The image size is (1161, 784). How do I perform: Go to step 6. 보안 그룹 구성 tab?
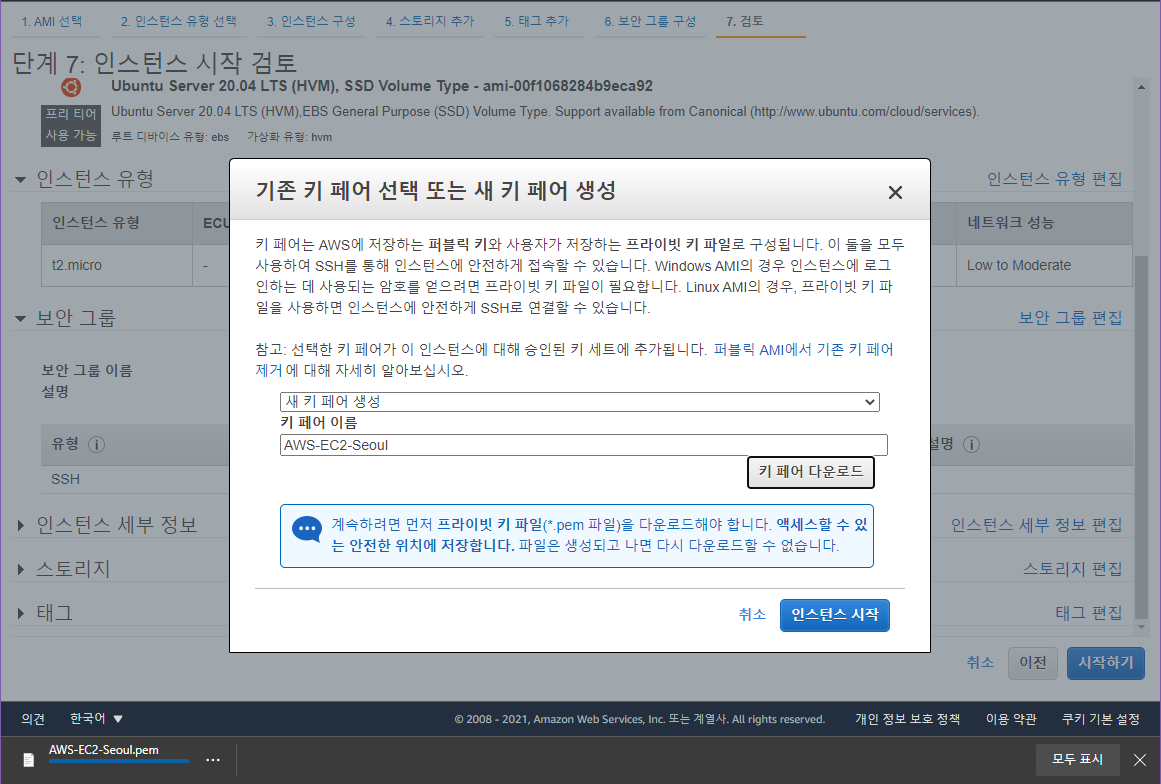[x=650, y=21]
